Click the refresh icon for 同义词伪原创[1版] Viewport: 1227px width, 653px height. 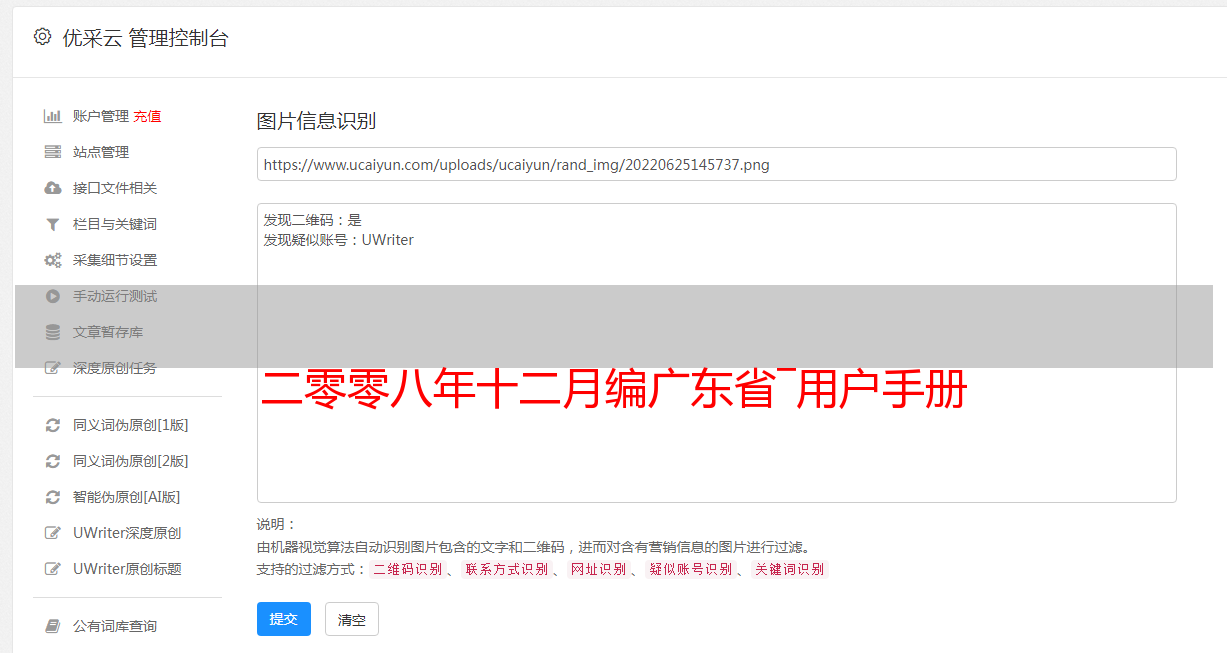53,425
